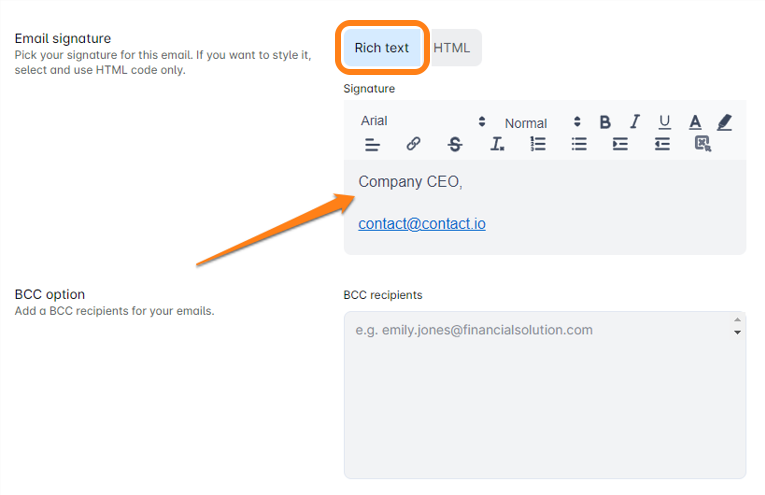Insert a link with the chain icon

tap(413, 144)
